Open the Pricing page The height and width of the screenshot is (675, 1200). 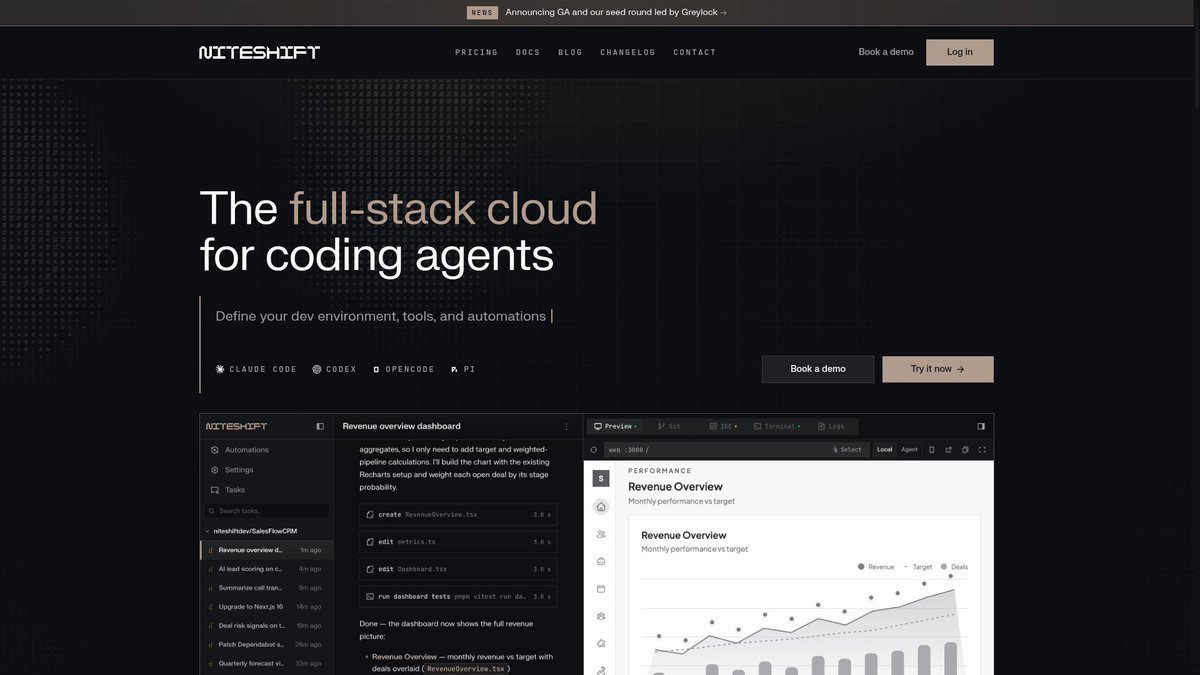click(x=476, y=52)
